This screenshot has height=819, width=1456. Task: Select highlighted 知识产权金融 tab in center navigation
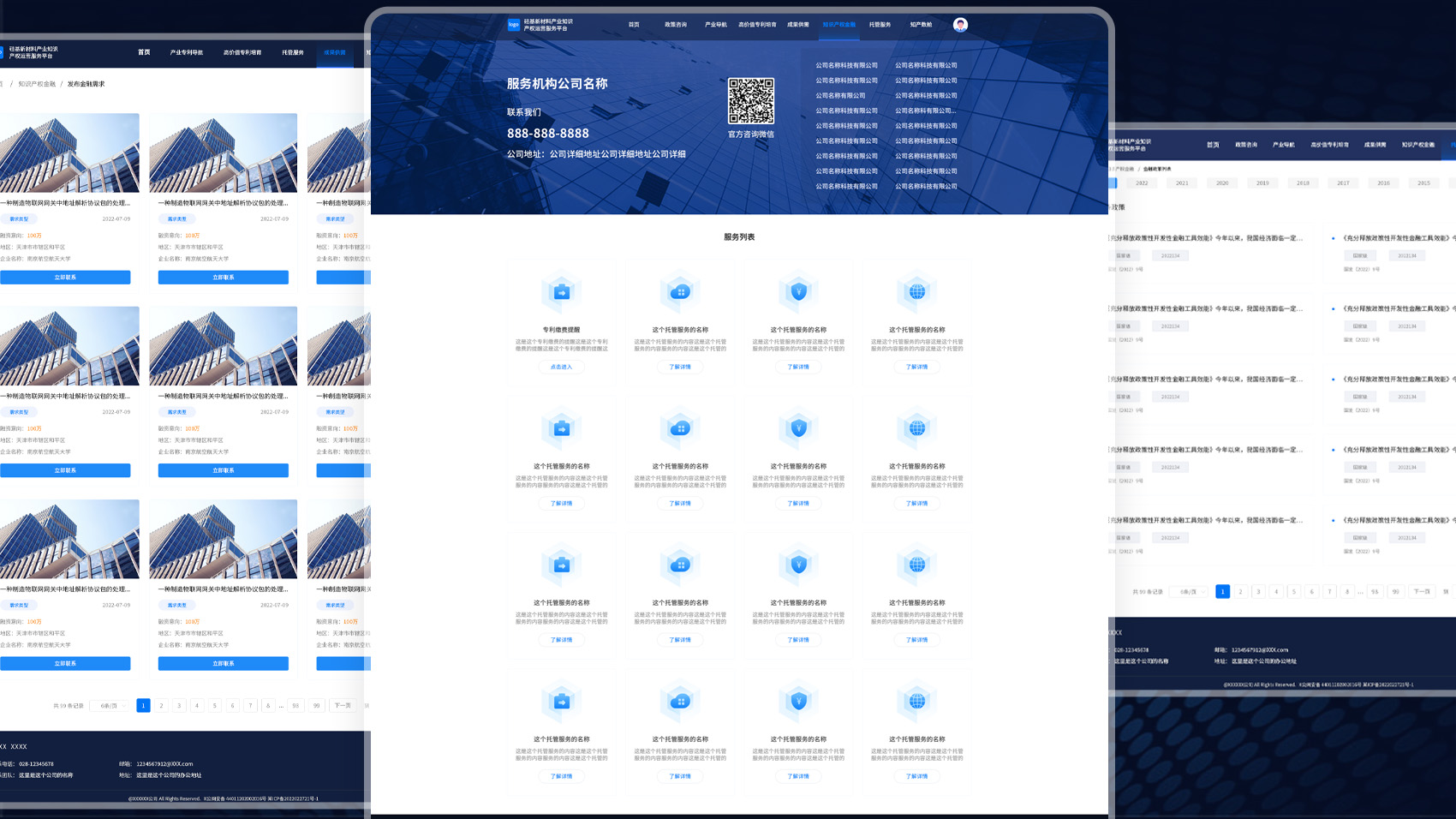[x=839, y=25]
